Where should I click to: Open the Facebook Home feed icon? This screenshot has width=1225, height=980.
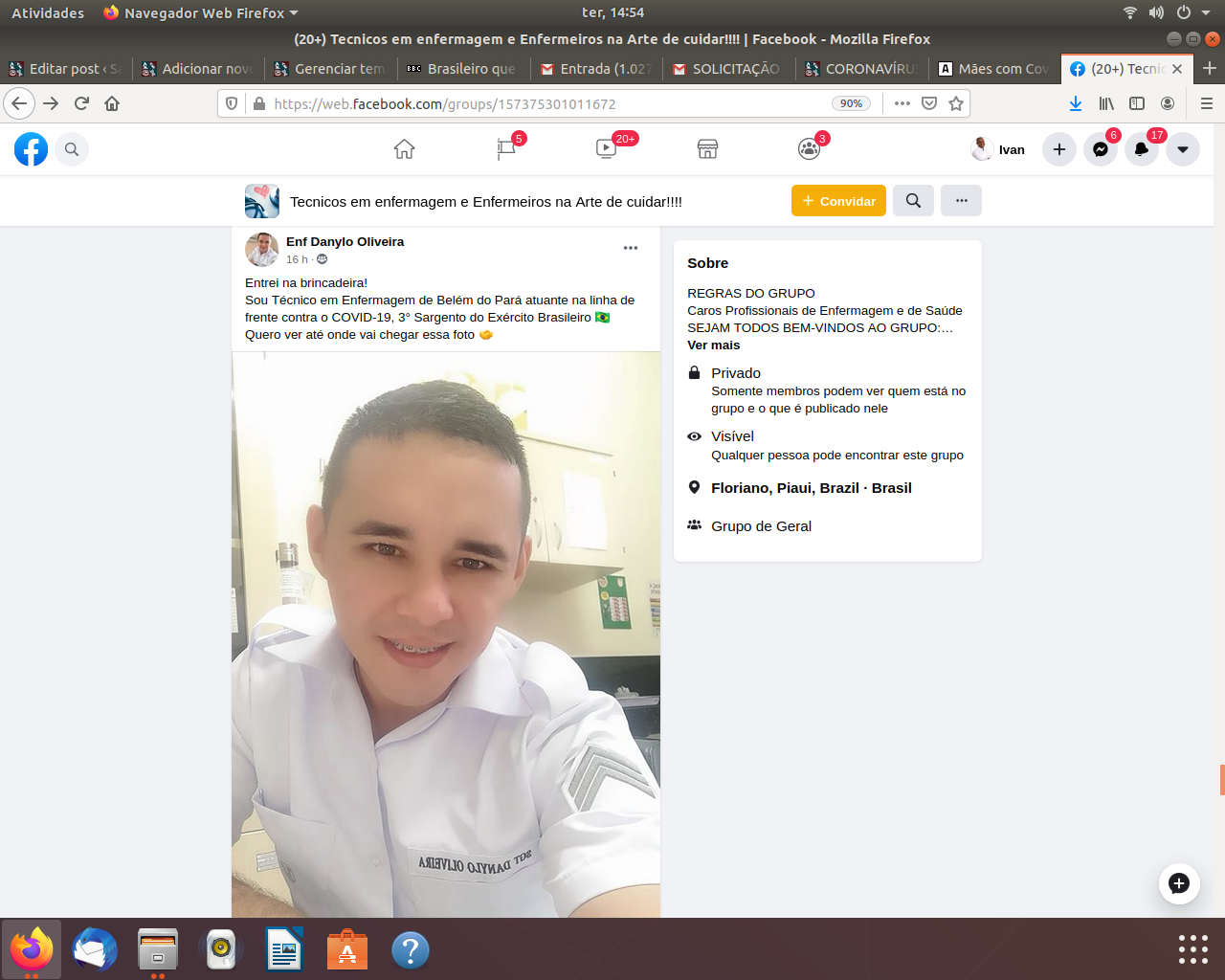click(x=404, y=149)
